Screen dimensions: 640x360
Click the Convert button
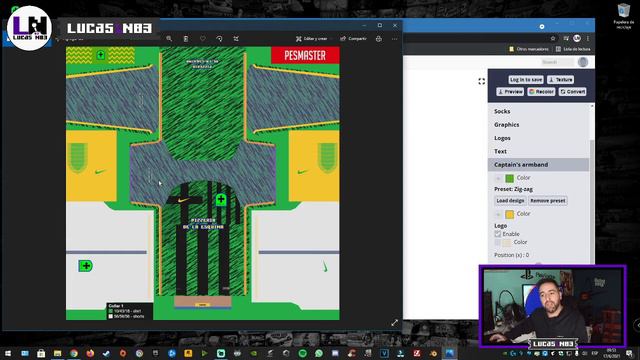coord(573,91)
